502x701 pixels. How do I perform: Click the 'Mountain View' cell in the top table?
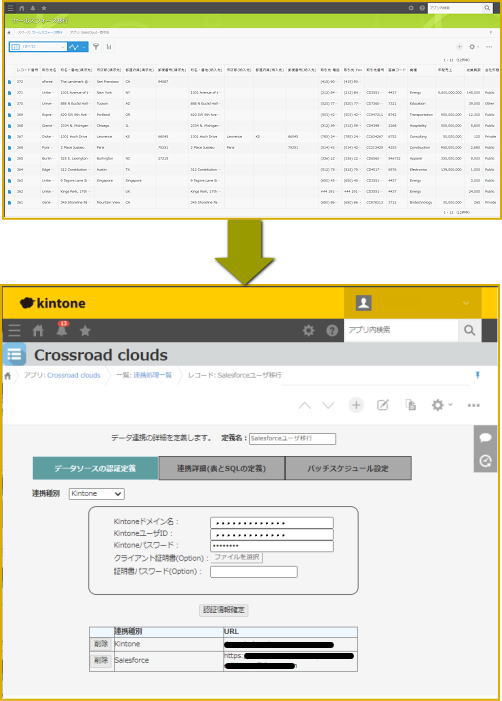pos(108,203)
